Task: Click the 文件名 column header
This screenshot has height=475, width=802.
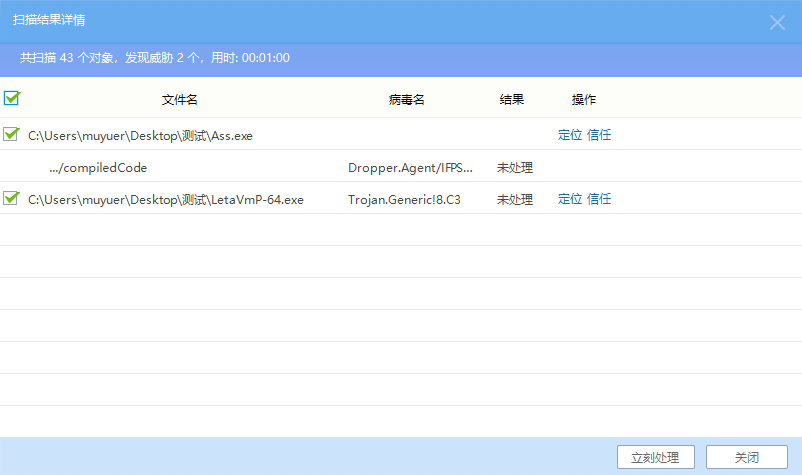Action: (179, 100)
